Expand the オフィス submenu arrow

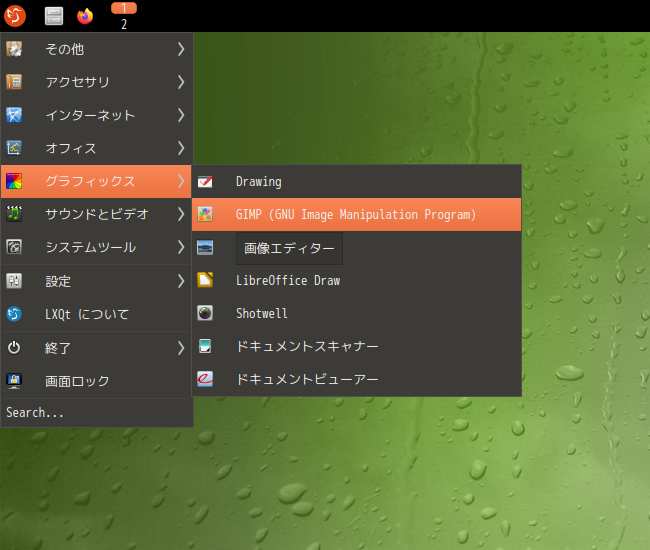point(181,148)
